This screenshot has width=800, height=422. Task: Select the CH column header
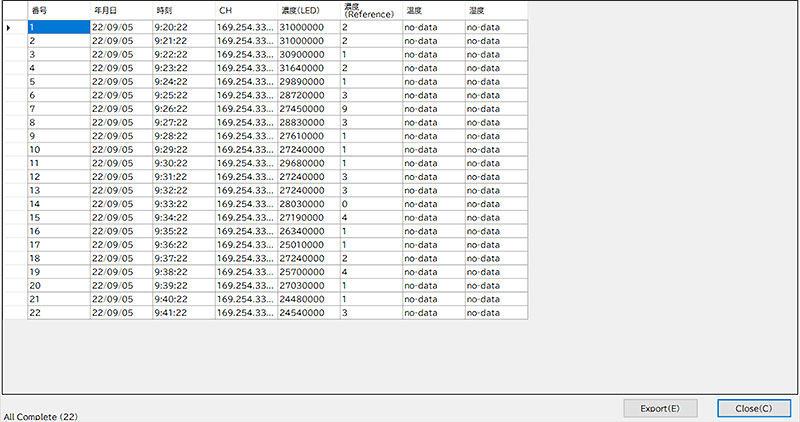(245, 10)
